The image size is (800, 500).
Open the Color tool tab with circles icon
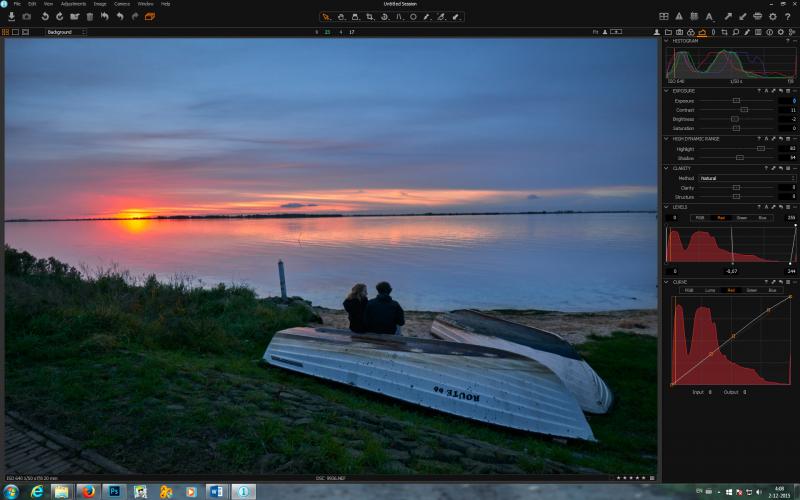(691, 32)
